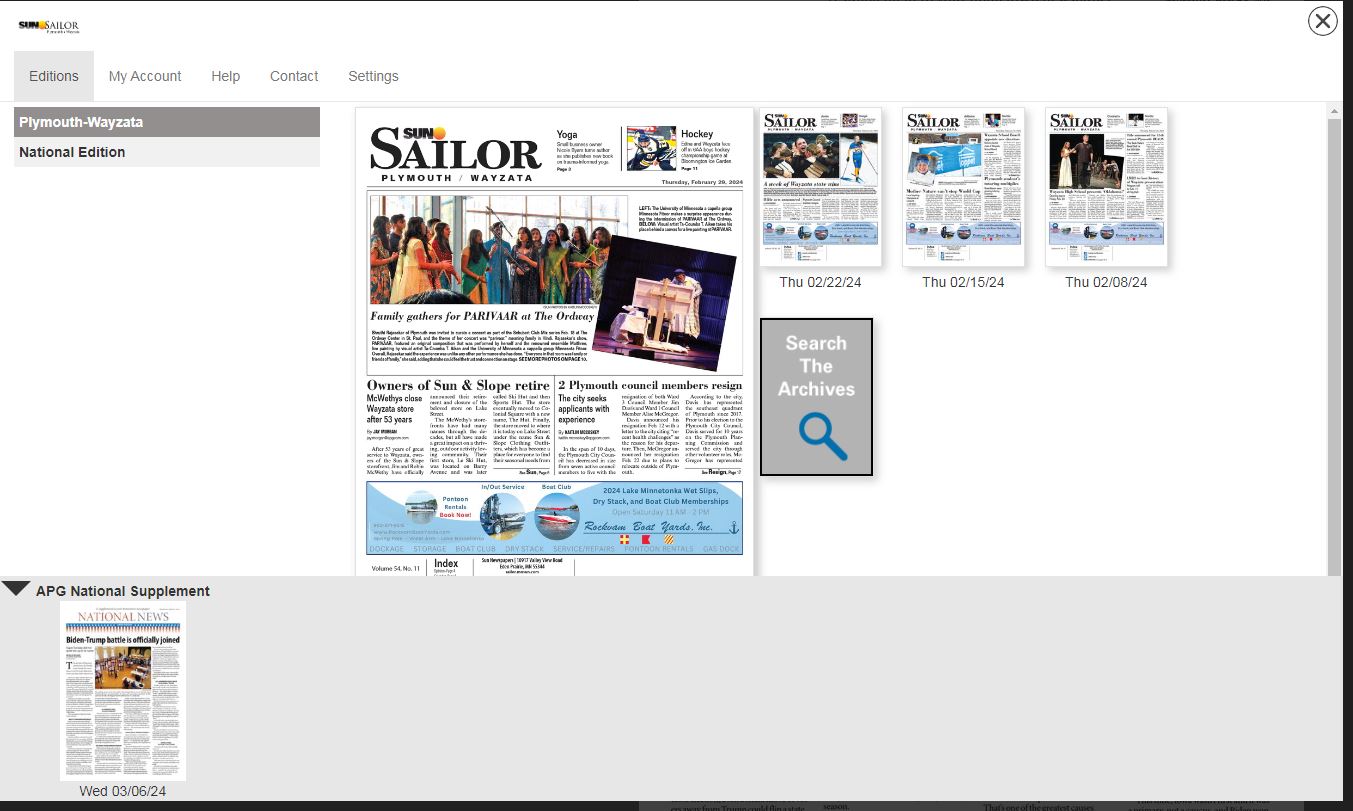Open the February 29, 2024 front page

(554, 340)
